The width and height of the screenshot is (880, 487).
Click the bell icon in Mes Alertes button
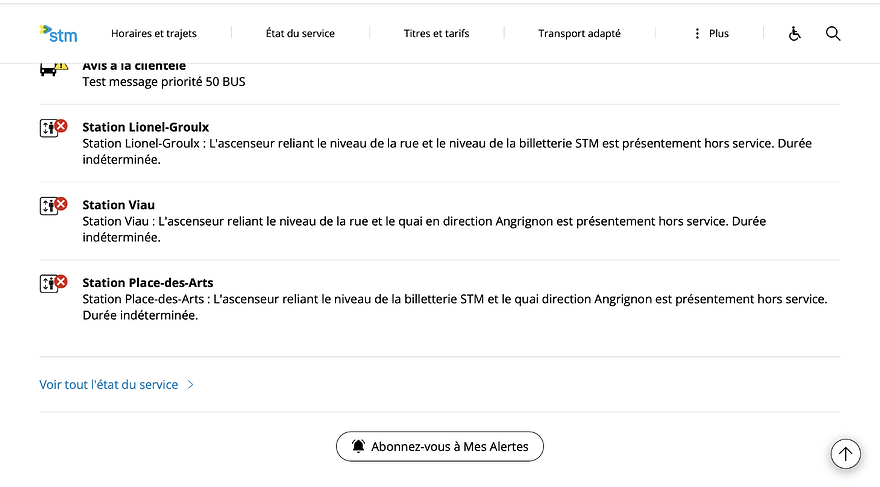358,446
